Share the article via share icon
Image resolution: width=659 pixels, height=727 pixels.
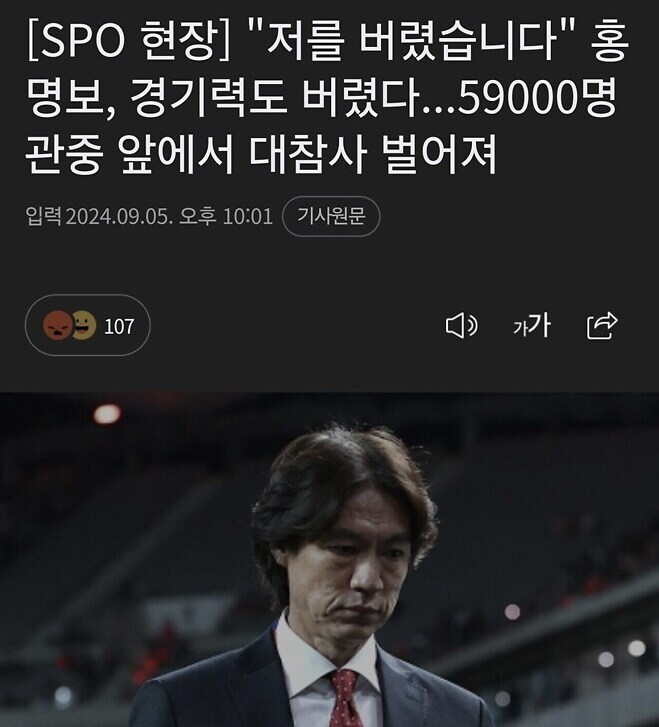(x=602, y=325)
